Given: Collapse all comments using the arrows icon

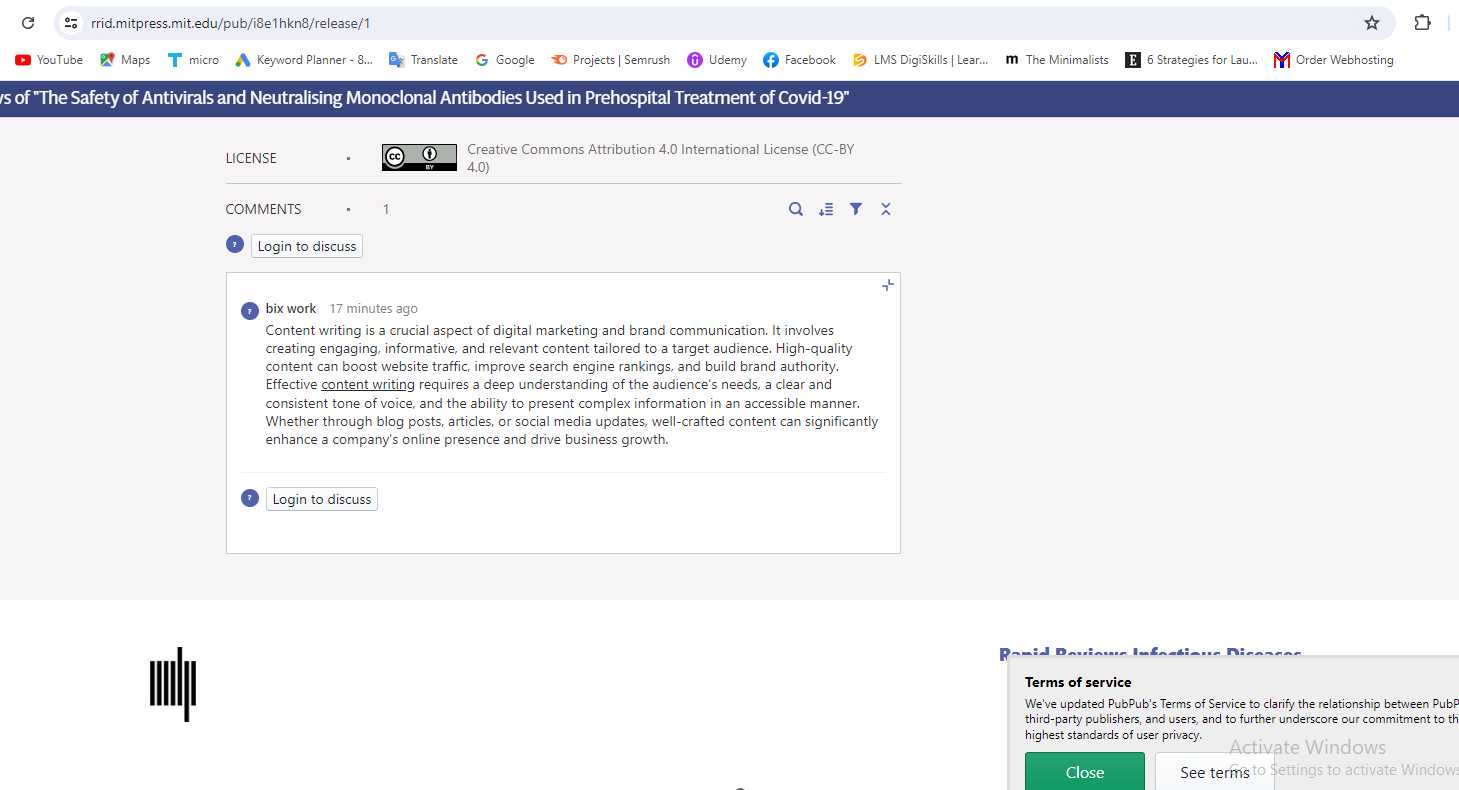Looking at the screenshot, I should pyautogui.click(x=886, y=209).
